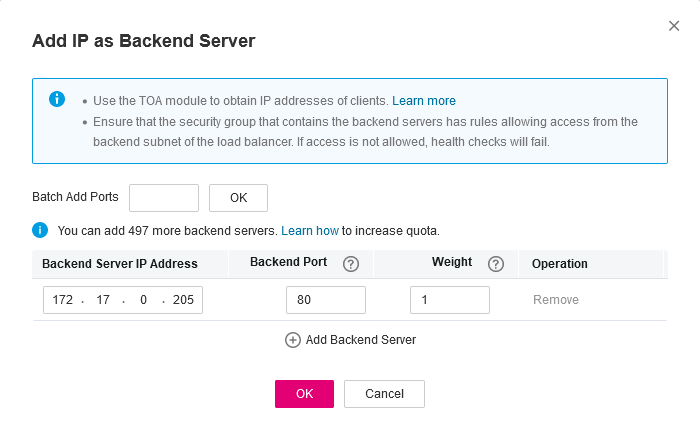Open the Weight help question mark icon
This screenshot has width=700, height=436.
(x=496, y=264)
